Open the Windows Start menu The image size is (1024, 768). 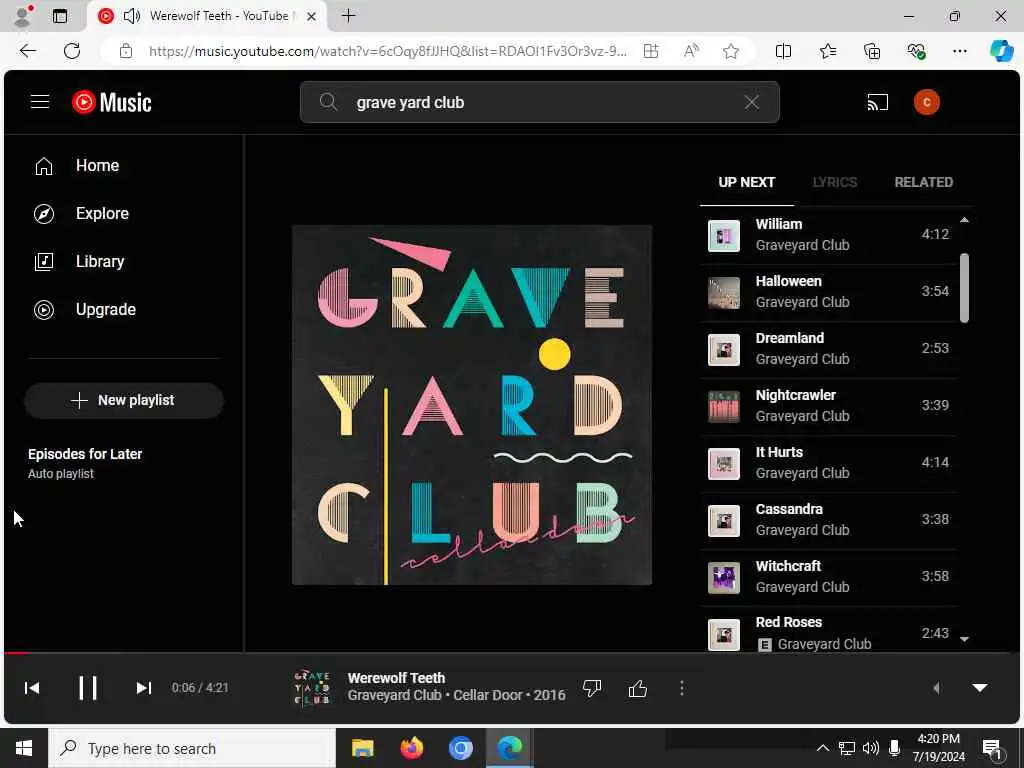[x=24, y=748]
